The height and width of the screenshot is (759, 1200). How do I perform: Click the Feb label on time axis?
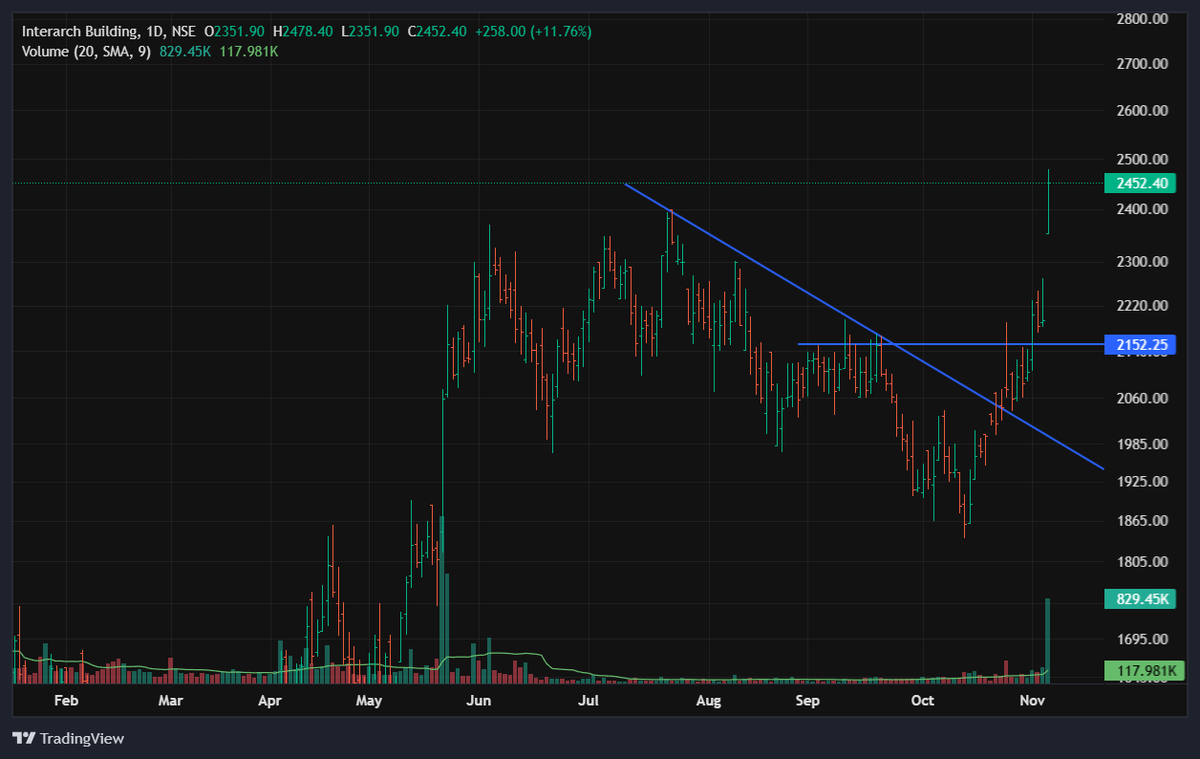coord(65,701)
